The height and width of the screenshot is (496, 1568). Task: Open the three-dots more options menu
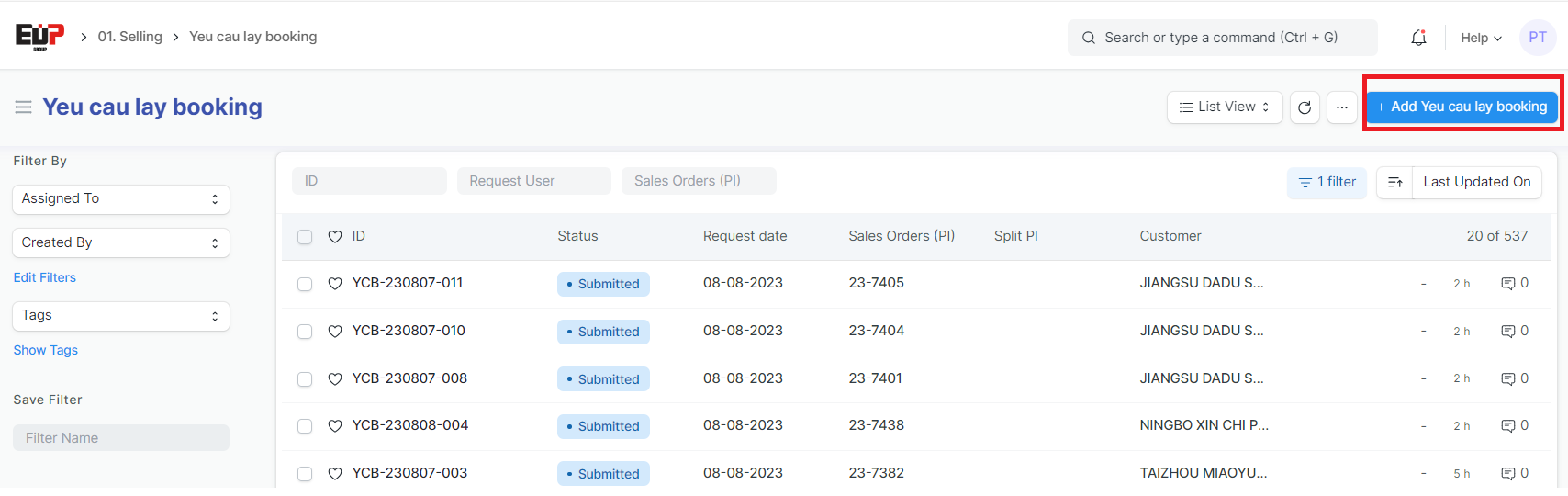click(1341, 107)
